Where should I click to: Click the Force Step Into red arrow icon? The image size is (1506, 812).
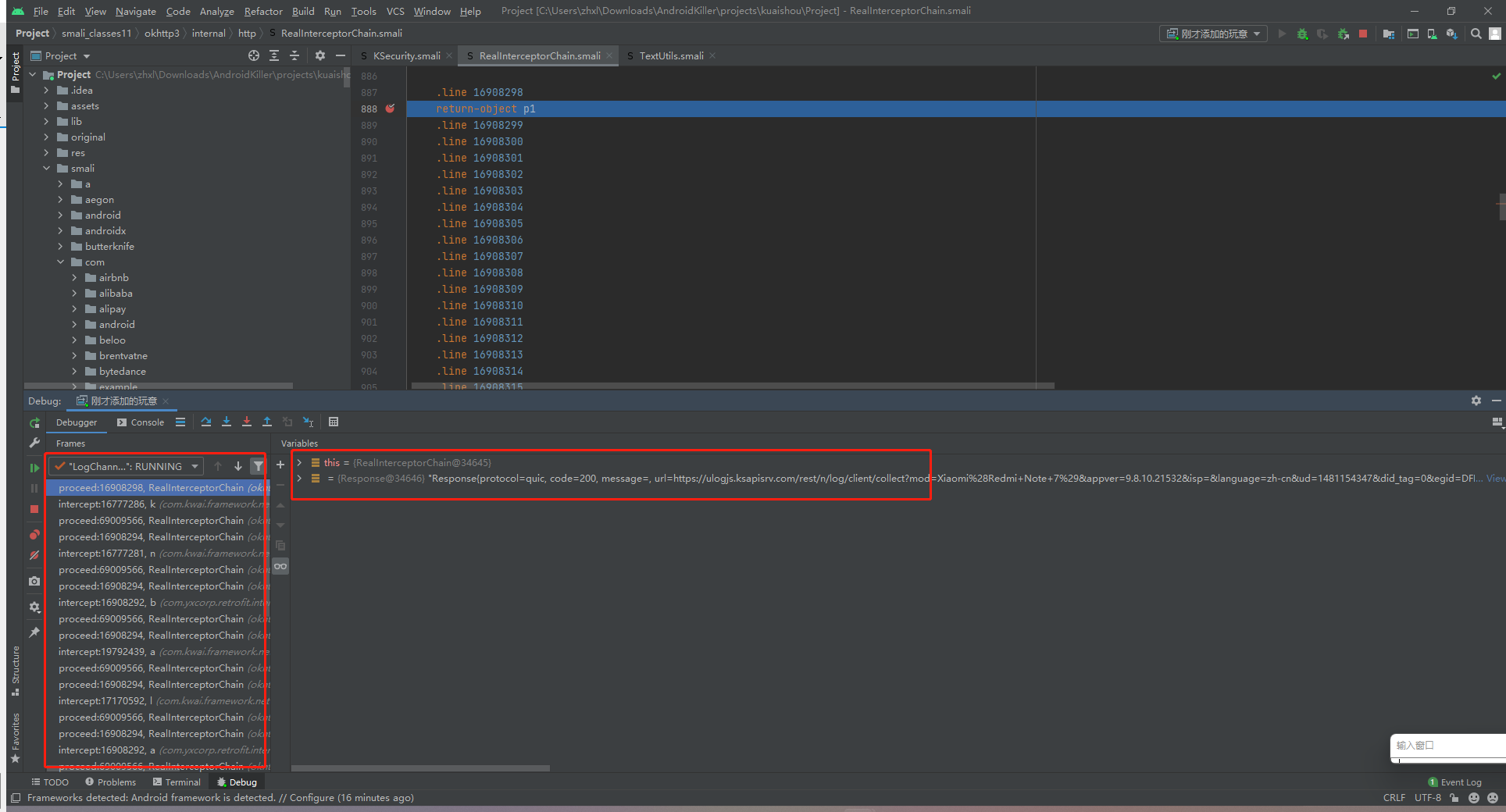pyautogui.click(x=247, y=422)
